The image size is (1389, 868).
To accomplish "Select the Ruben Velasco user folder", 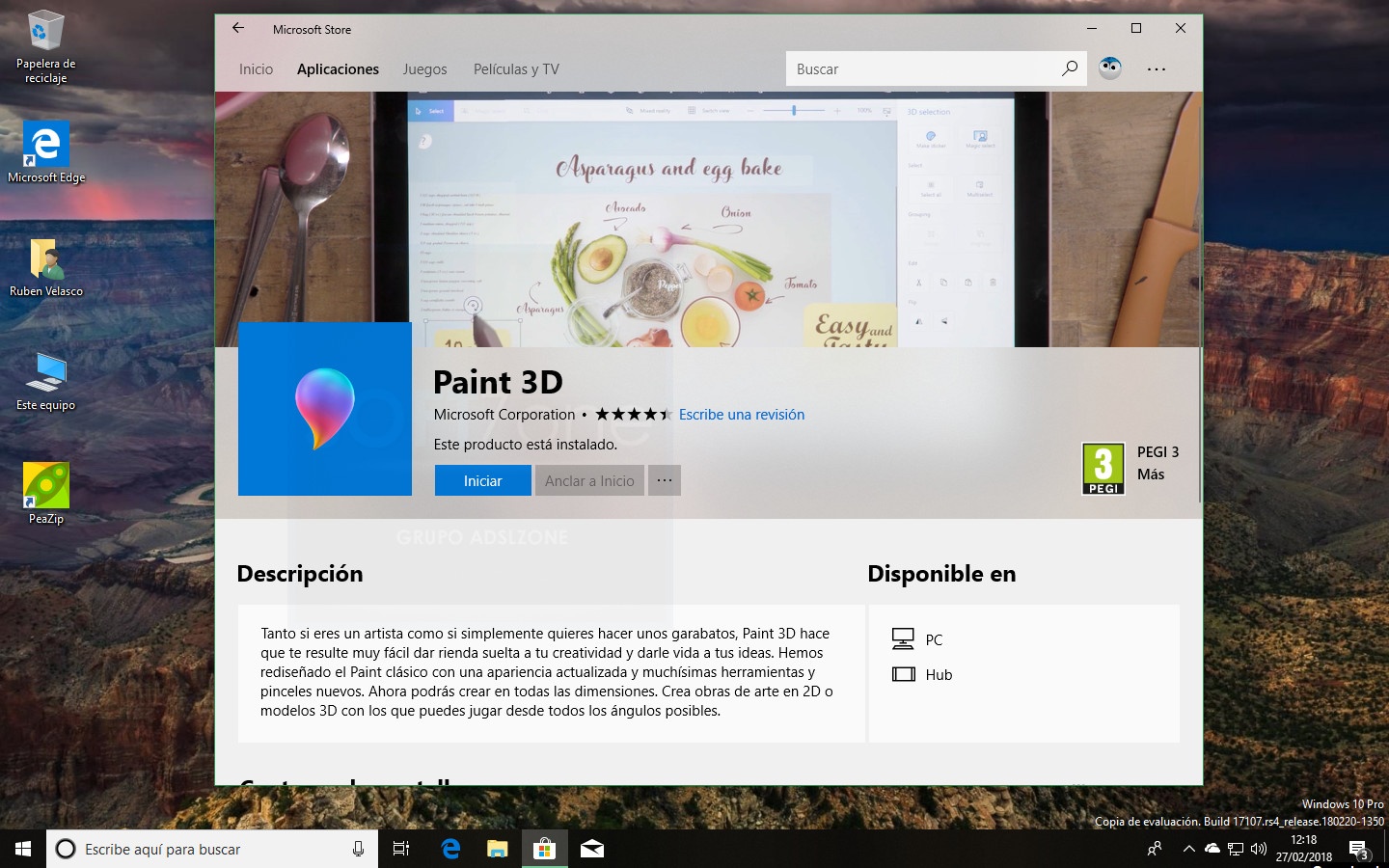I will [x=46, y=267].
